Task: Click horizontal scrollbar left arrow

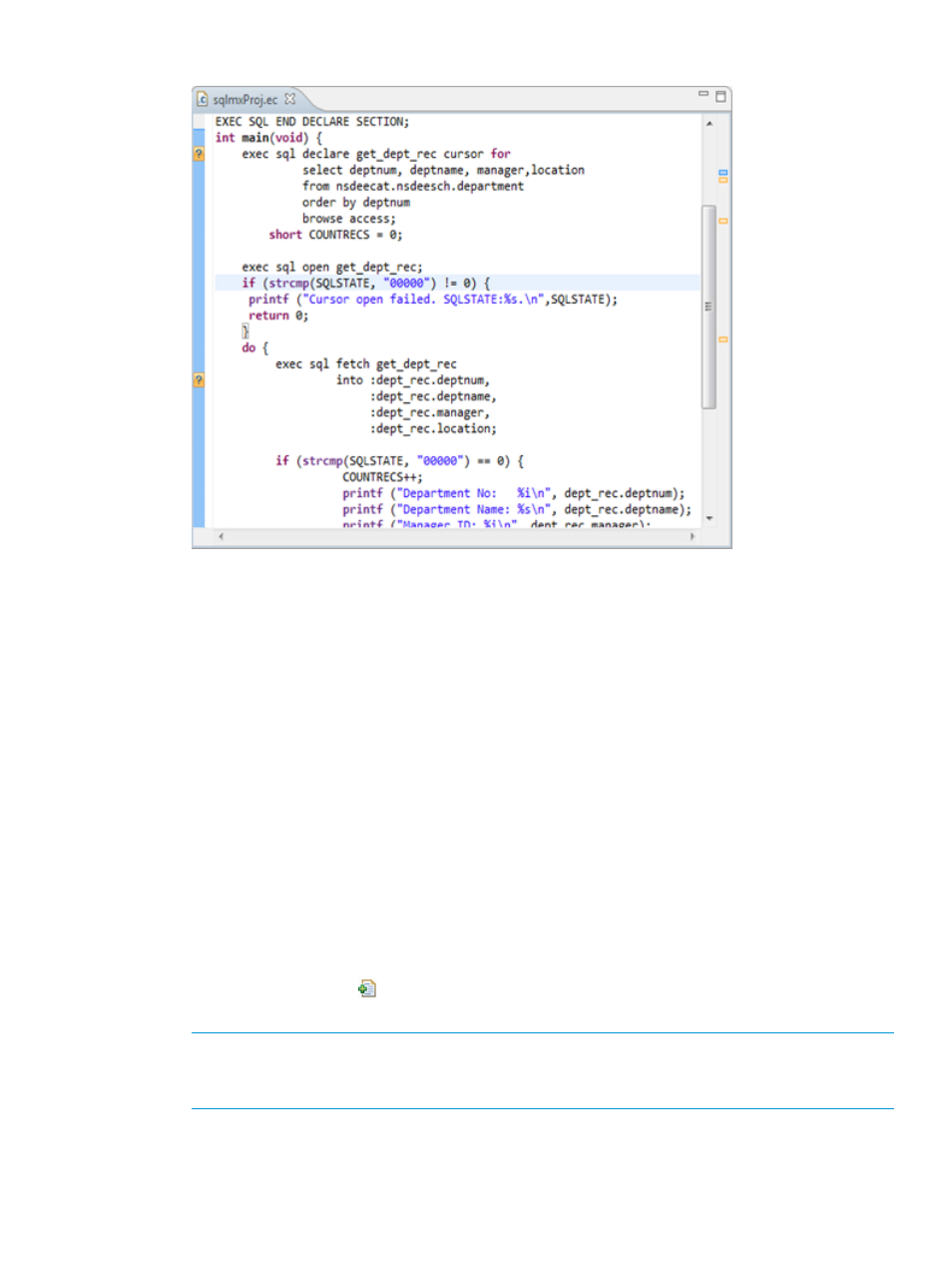Action: 221,537
